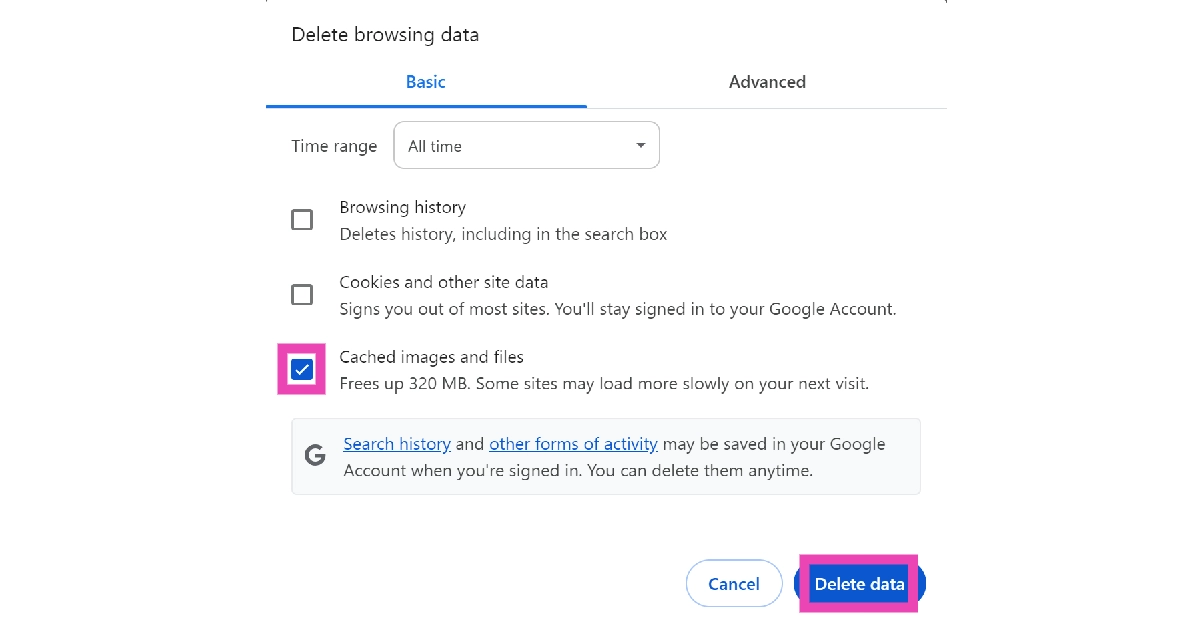Click the Browsing history label text

click(x=403, y=207)
